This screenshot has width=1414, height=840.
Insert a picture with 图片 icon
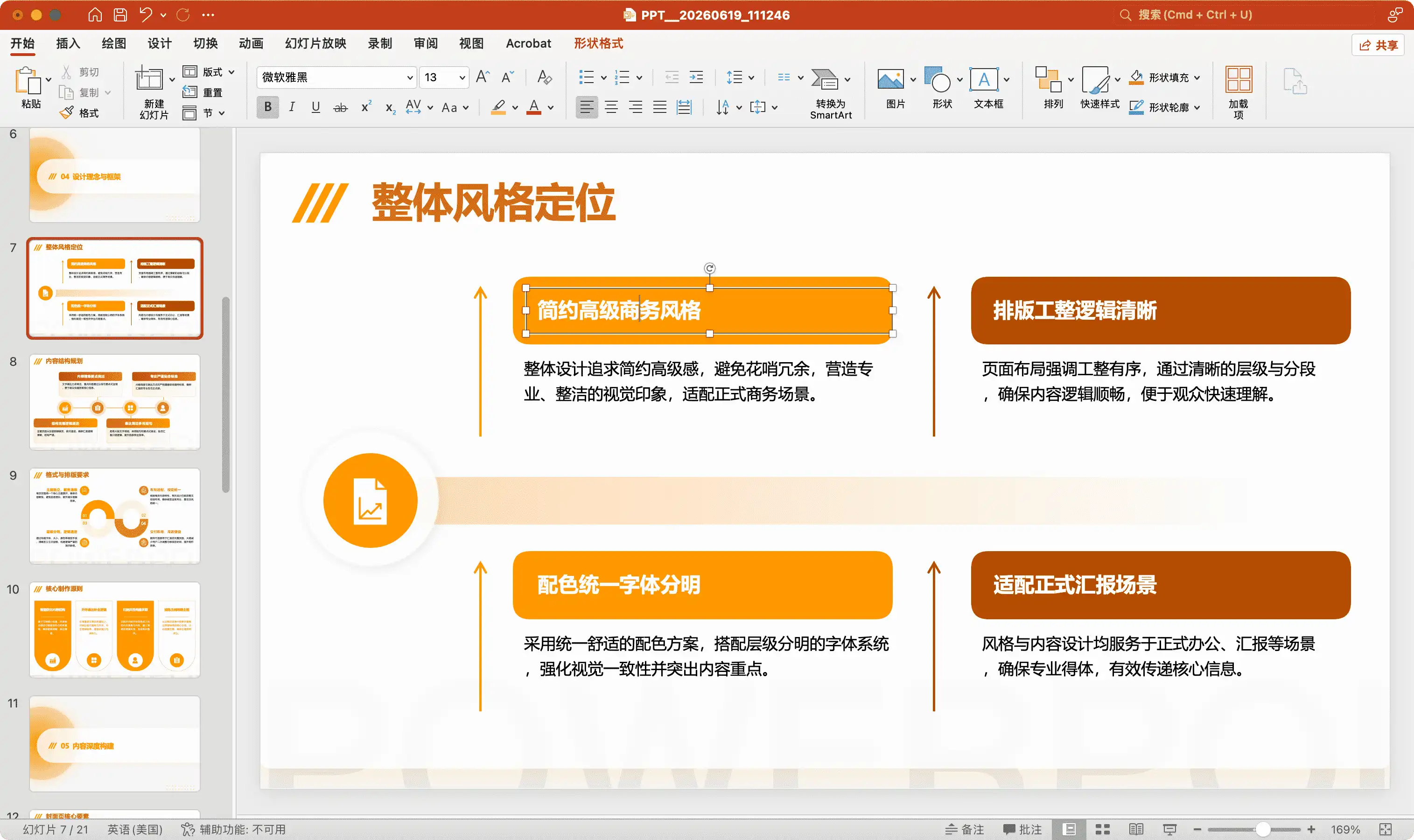[890, 79]
